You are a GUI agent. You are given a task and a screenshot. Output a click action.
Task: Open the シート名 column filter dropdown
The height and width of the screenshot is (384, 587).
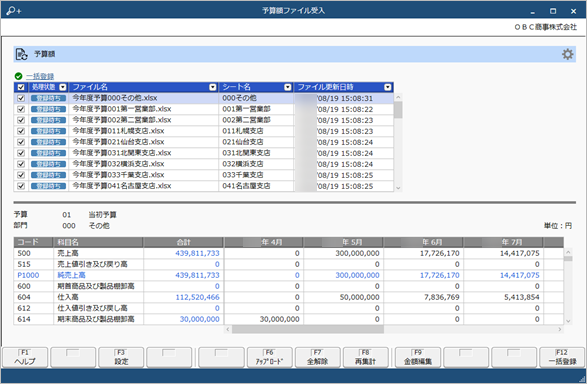(288, 87)
